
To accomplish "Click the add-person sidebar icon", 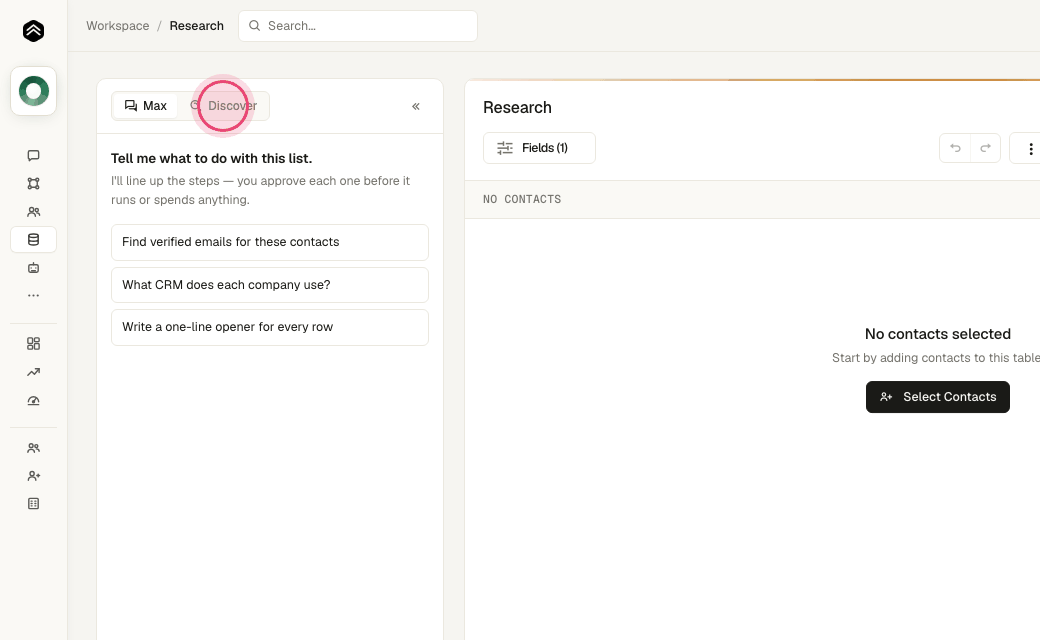I will [x=33, y=476].
